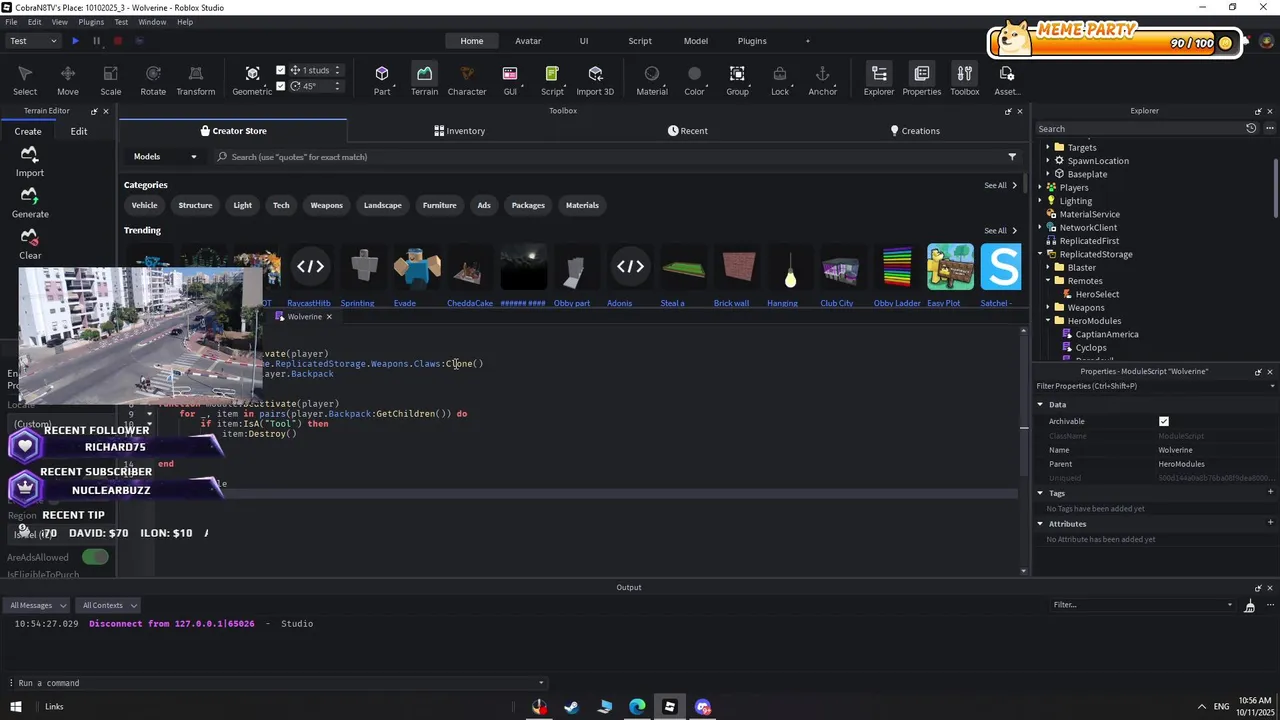Open the All Contexts dropdown
Viewport: 1280px width, 720px height.
point(109,605)
